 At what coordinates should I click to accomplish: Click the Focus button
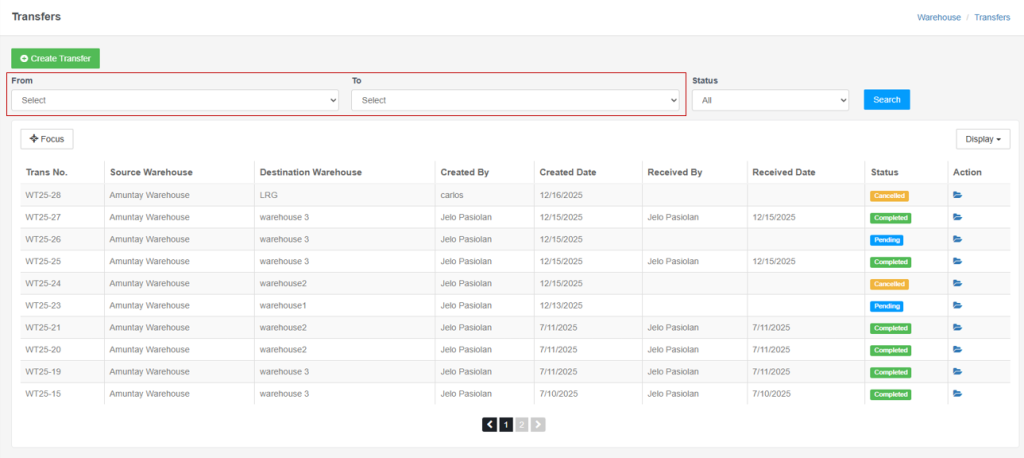[x=47, y=139]
